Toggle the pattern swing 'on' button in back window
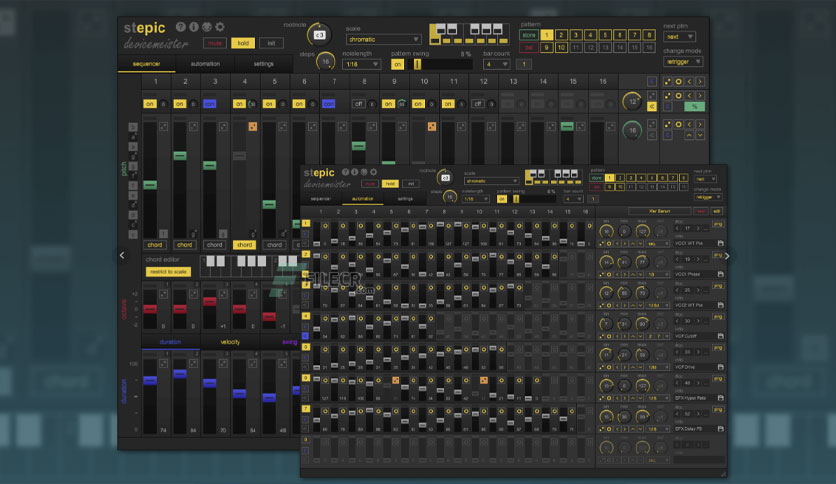Viewport: 836px width, 484px height. click(397, 64)
